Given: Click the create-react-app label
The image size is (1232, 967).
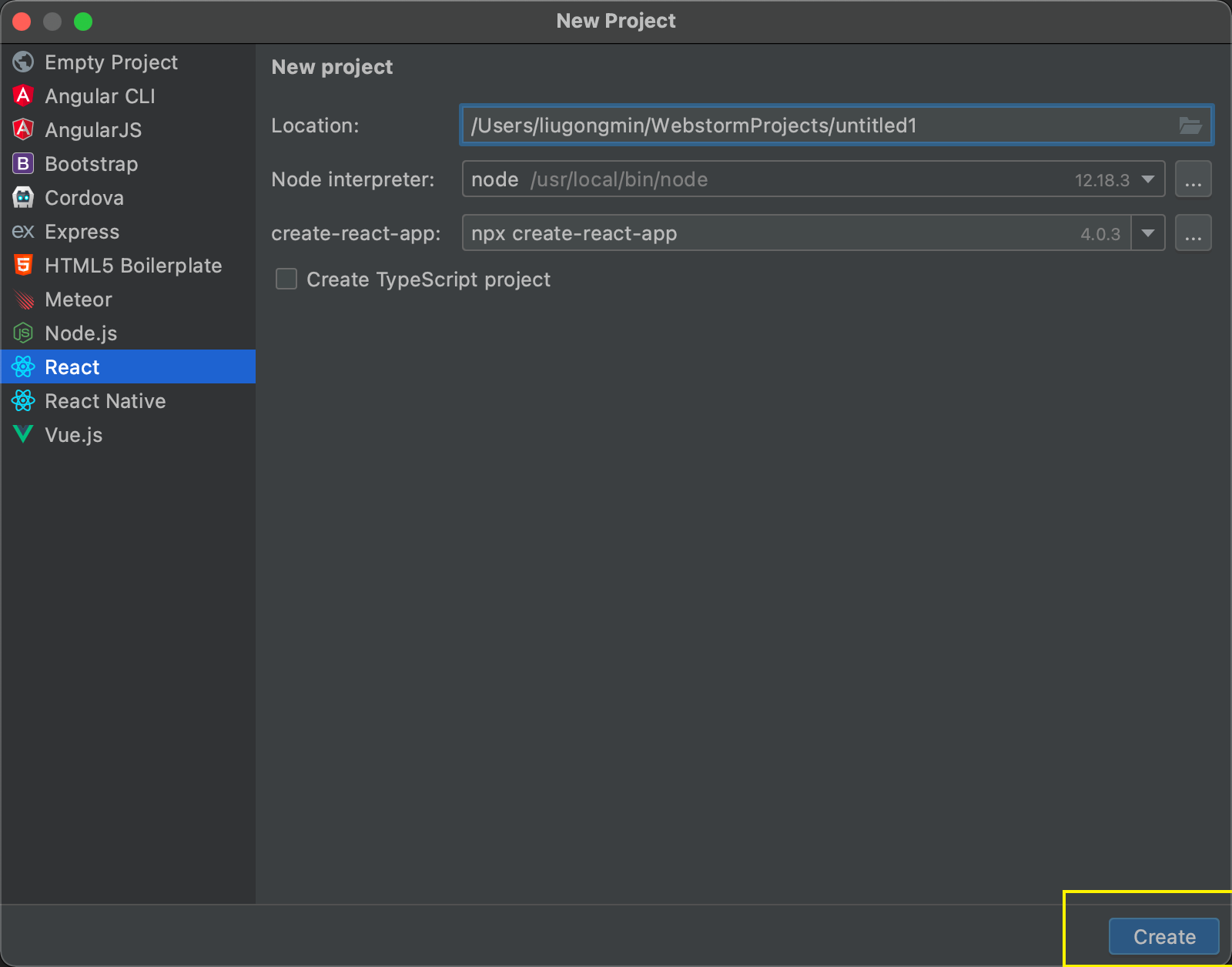Looking at the screenshot, I should point(356,233).
